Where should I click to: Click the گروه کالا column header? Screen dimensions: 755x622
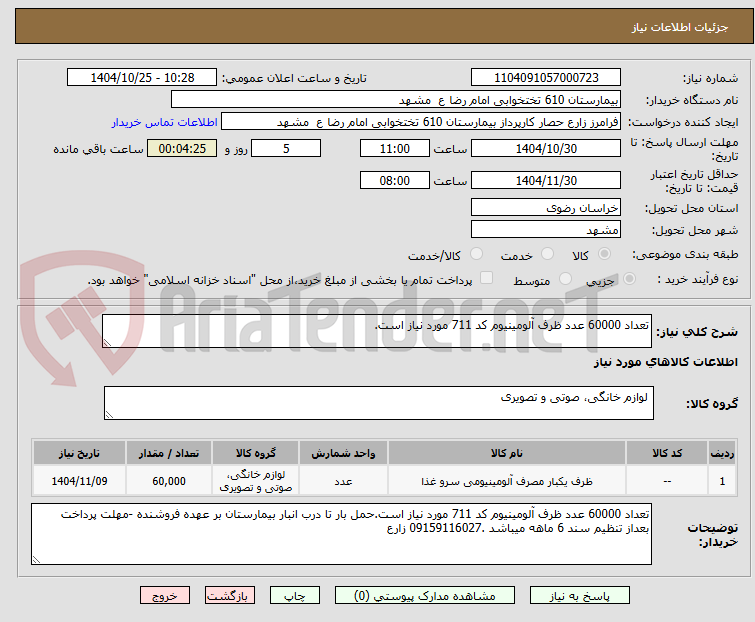[x=256, y=453]
